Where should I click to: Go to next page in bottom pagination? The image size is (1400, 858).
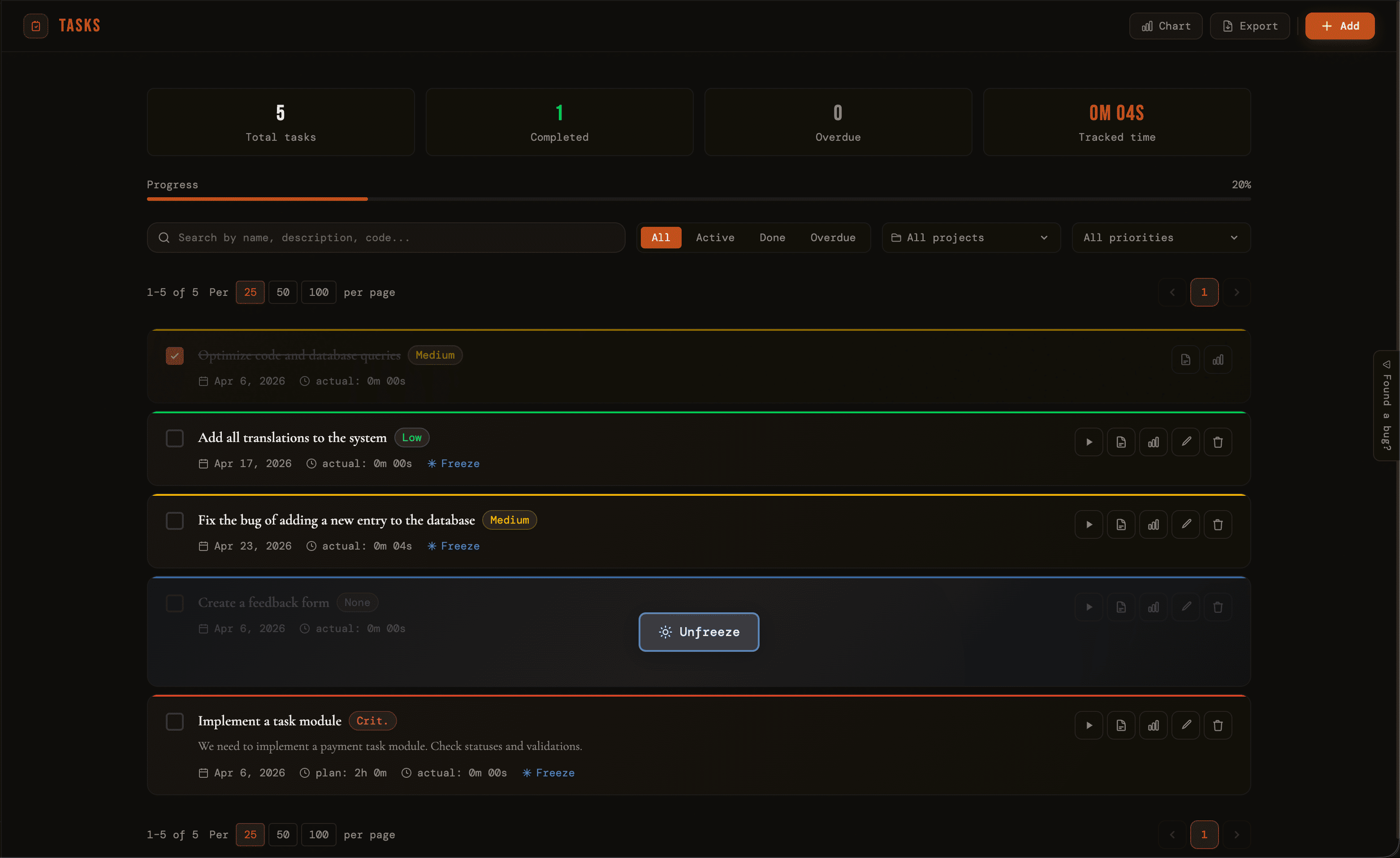(1236, 835)
